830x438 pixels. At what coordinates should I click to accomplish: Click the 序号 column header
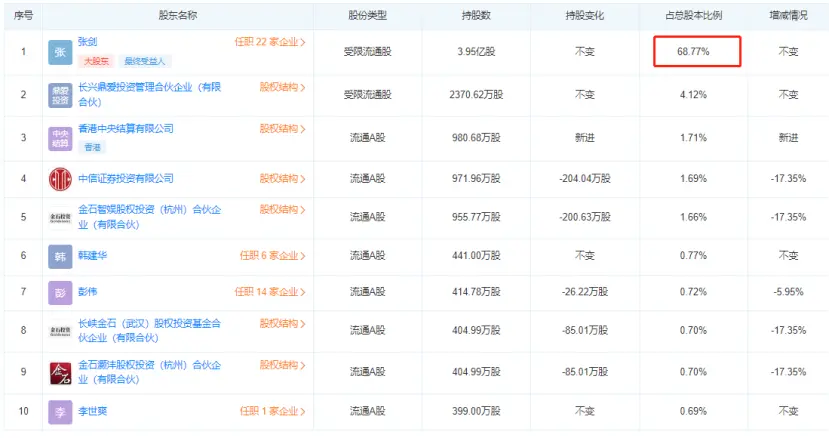tap(23, 15)
